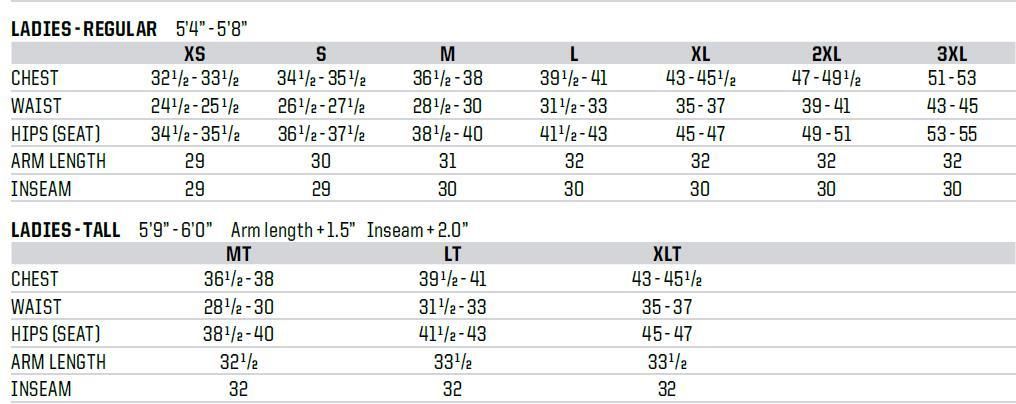Click the 43 - 45 waist value
The width and height of the screenshot is (1016, 404).
(x=952, y=106)
